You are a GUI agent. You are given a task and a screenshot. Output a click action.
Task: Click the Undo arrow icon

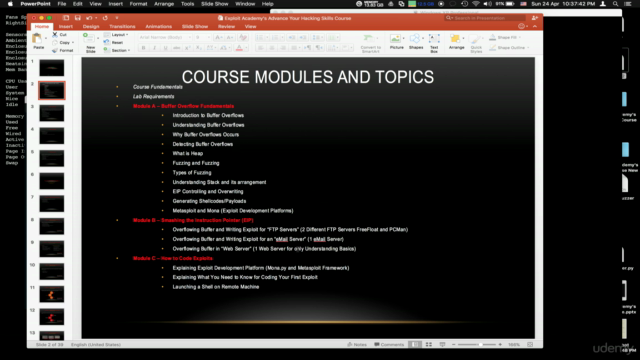[89, 18]
